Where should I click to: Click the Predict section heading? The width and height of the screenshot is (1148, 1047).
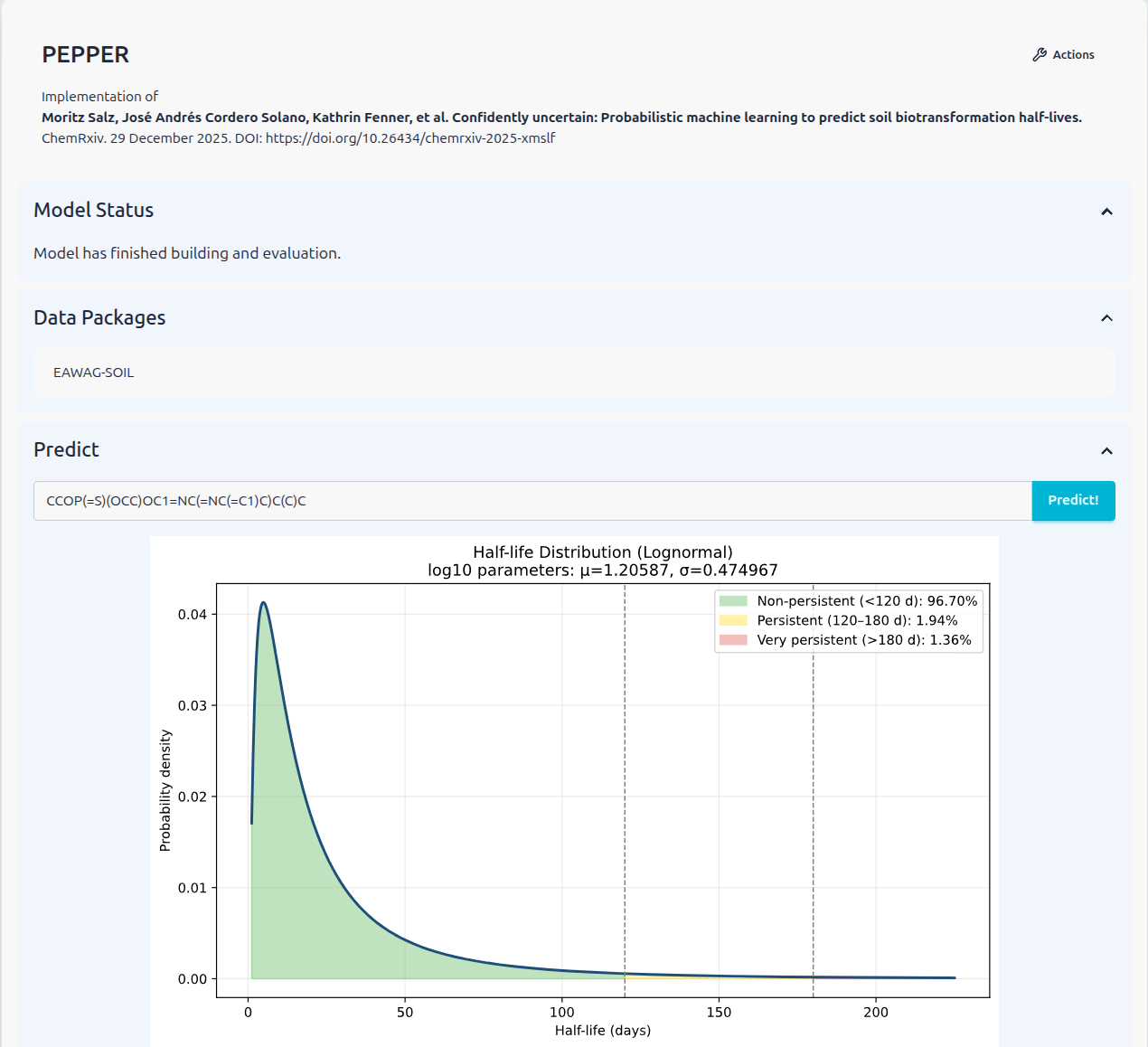(x=66, y=450)
